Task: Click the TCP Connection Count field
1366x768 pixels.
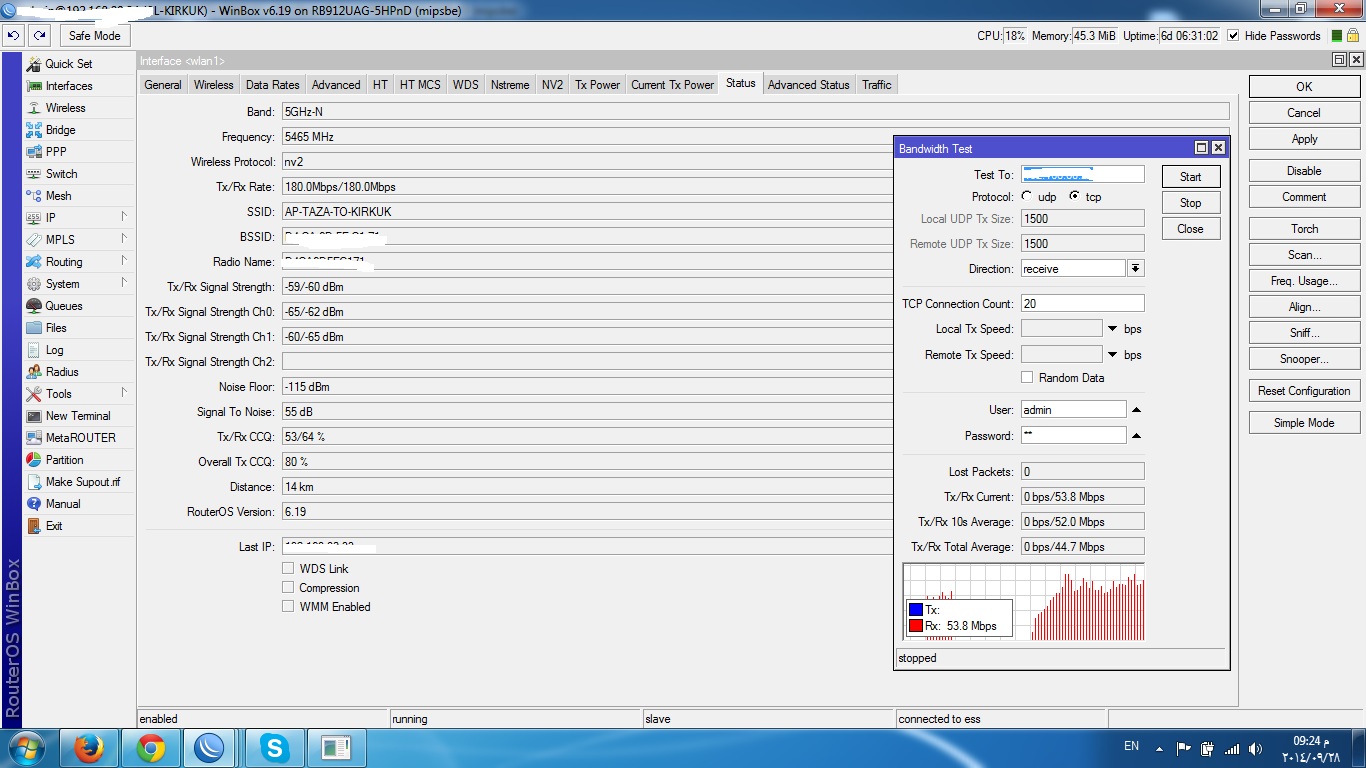Action: pos(1082,303)
